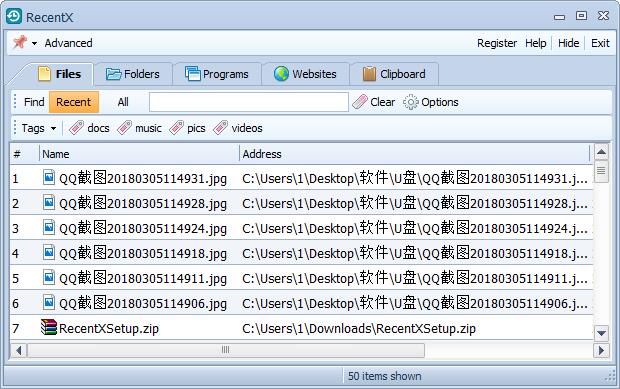
Task: Click the image icon of QQ截图20180305114906.jpg
Action: (x=49, y=302)
